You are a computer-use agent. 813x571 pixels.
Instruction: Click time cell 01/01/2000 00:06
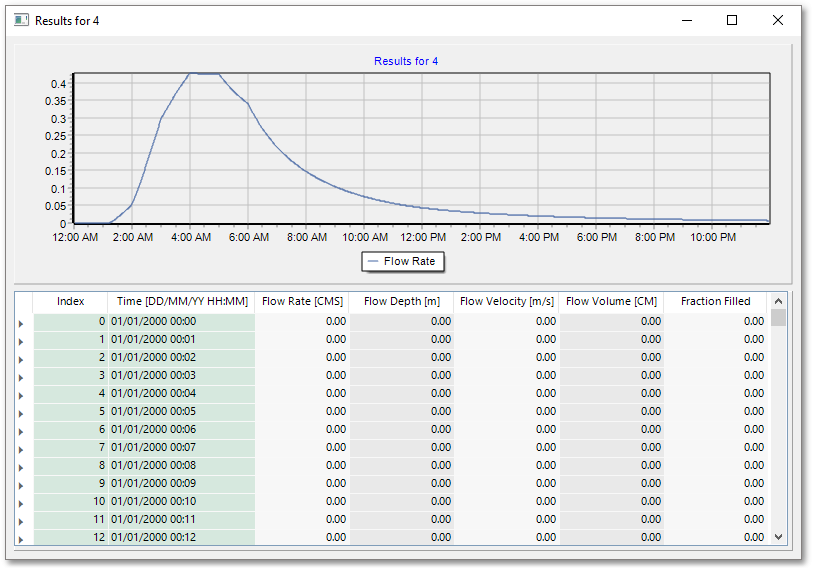[x=181, y=429]
